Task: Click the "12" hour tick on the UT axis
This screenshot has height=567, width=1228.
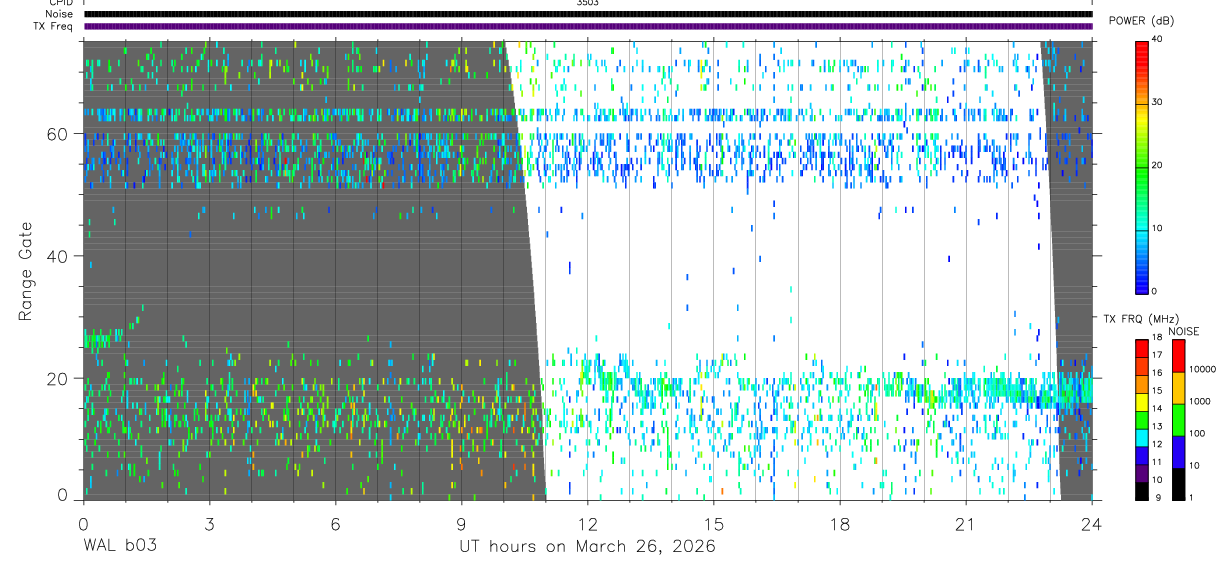Action: tap(587, 524)
